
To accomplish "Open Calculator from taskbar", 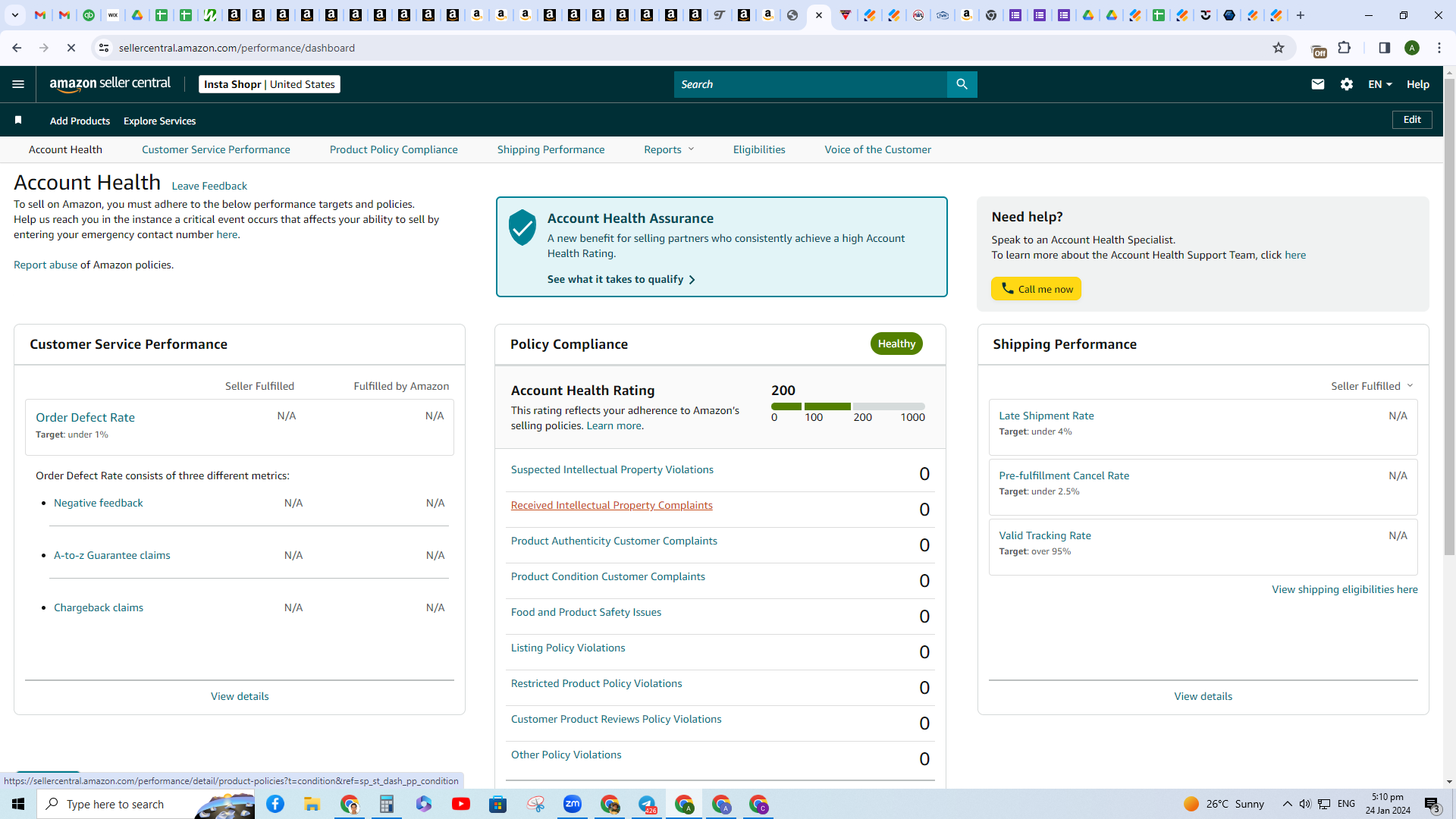I will pyautogui.click(x=387, y=804).
